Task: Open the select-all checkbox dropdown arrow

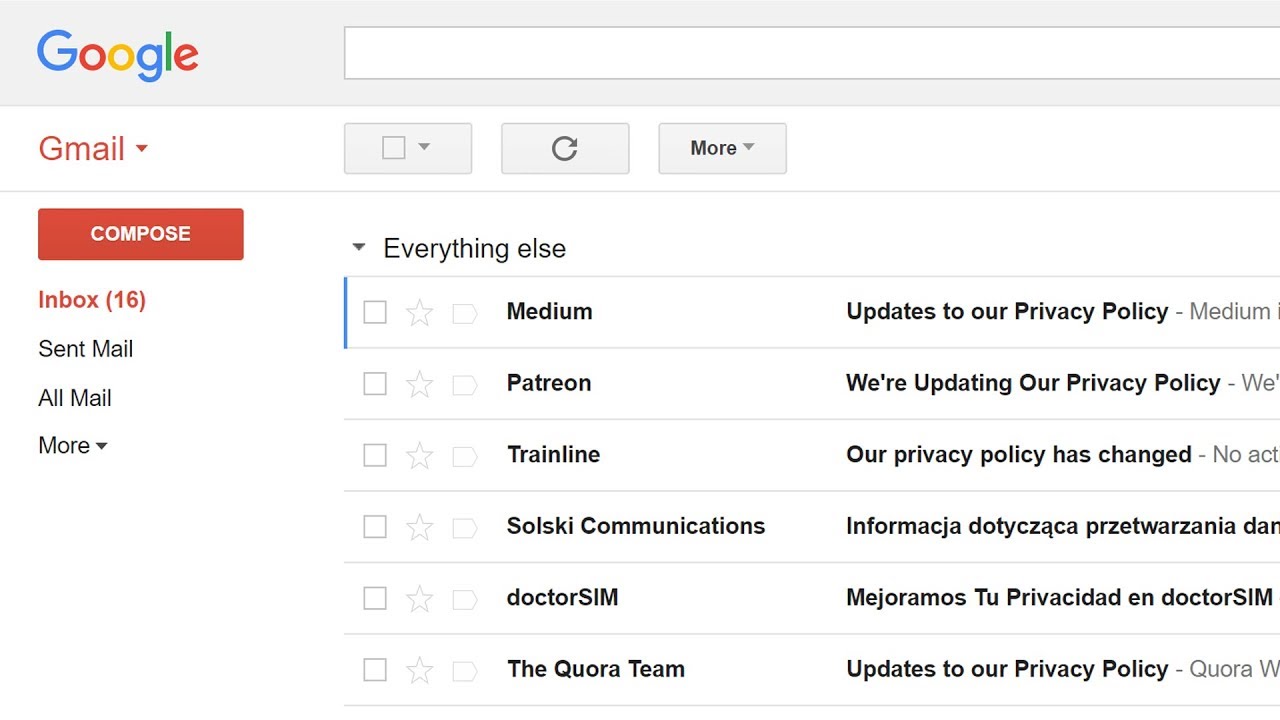Action: [x=424, y=148]
